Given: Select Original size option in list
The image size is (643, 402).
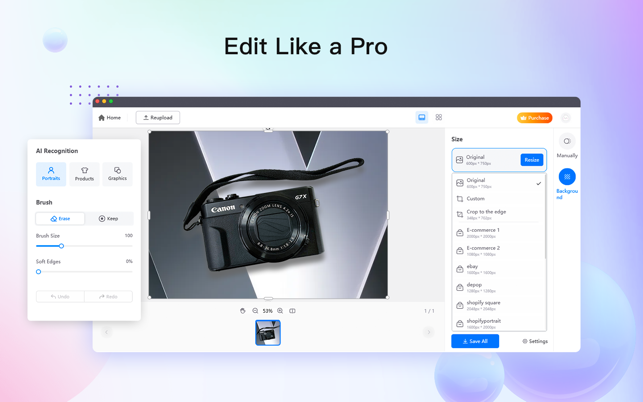Looking at the screenshot, I should pos(499,183).
